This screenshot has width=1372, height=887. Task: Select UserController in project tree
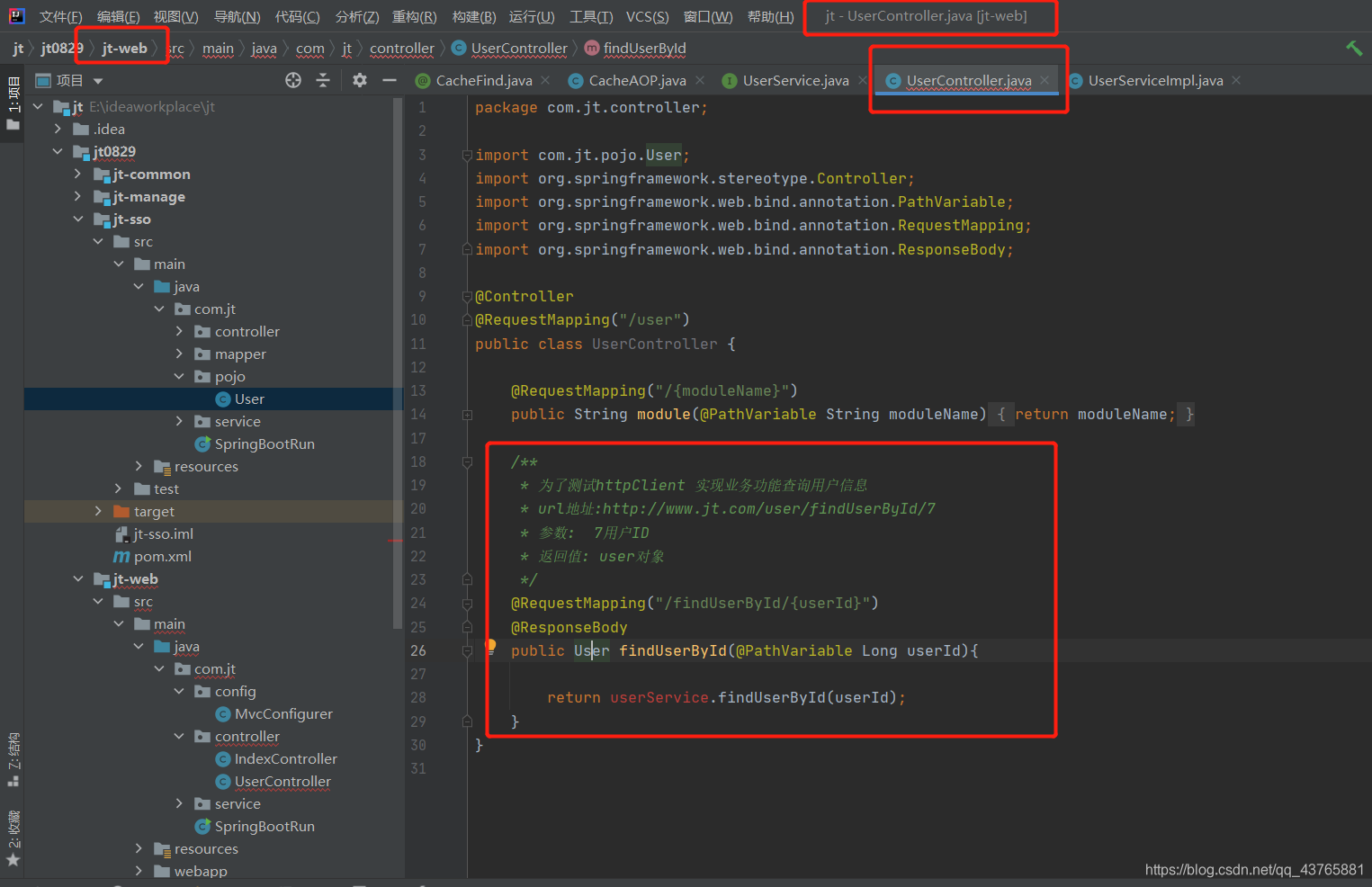tap(274, 781)
